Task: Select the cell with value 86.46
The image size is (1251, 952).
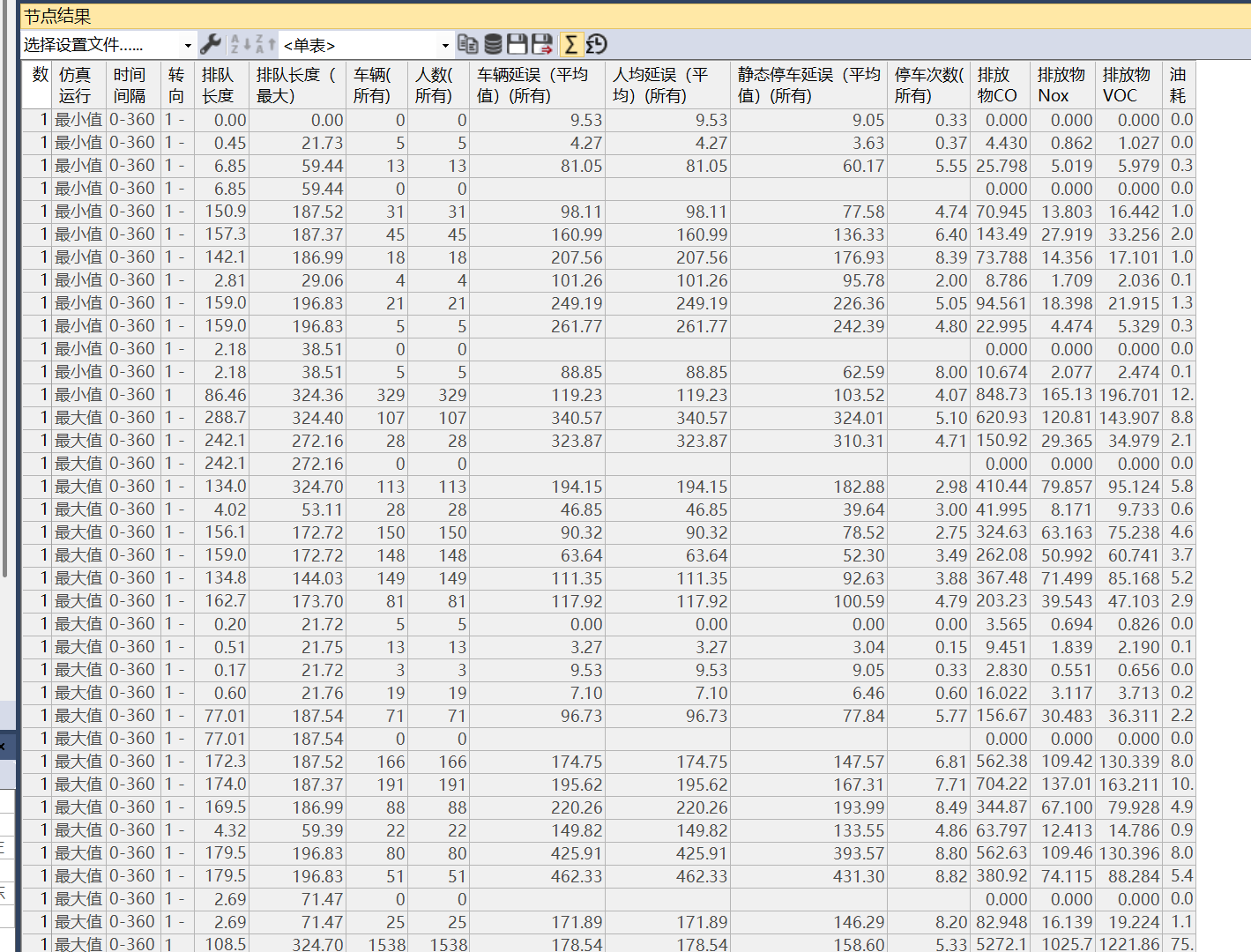Action: coord(221,395)
